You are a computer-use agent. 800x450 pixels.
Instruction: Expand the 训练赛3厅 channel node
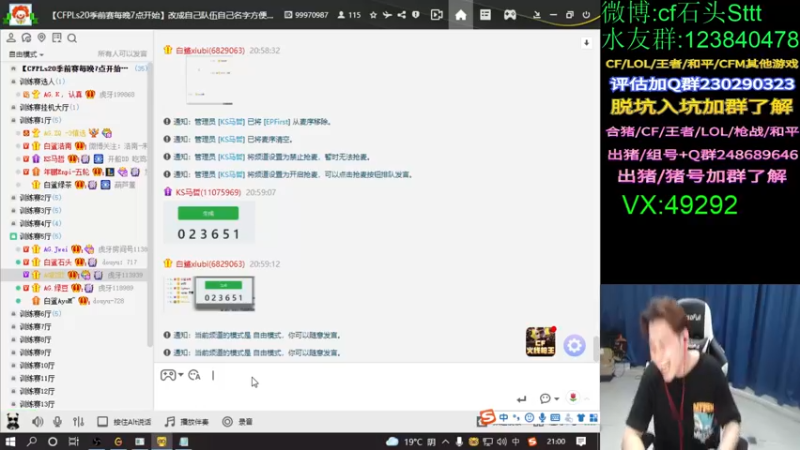point(13,210)
